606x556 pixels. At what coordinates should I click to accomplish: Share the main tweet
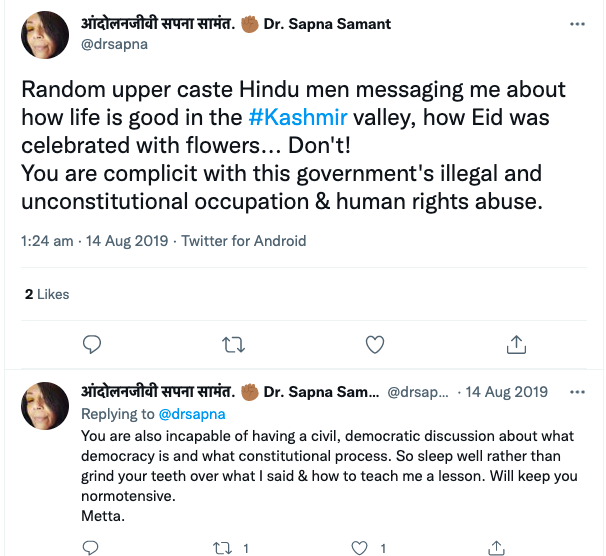[x=516, y=345]
